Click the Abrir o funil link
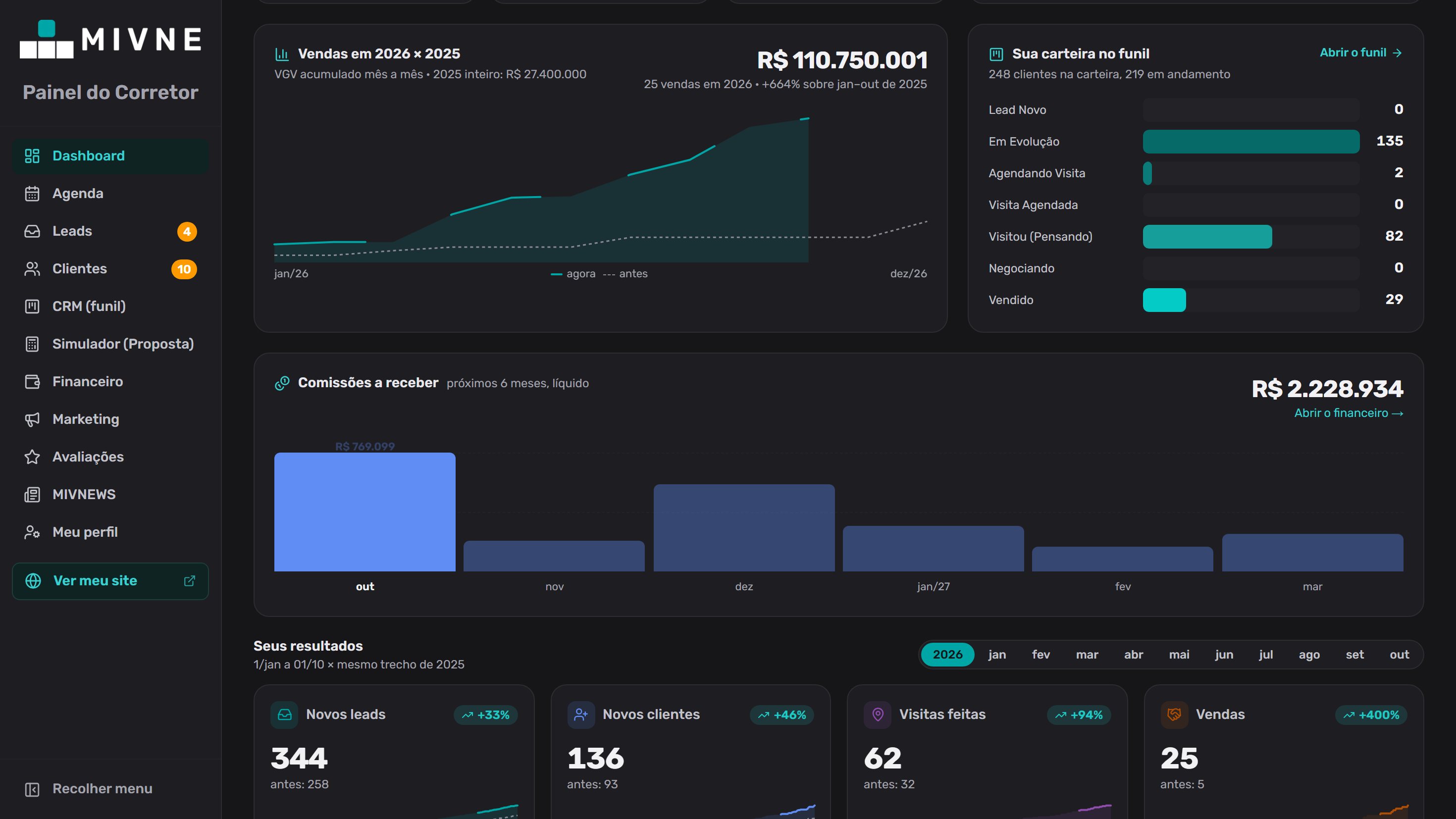The width and height of the screenshot is (1456, 819). (x=1361, y=52)
